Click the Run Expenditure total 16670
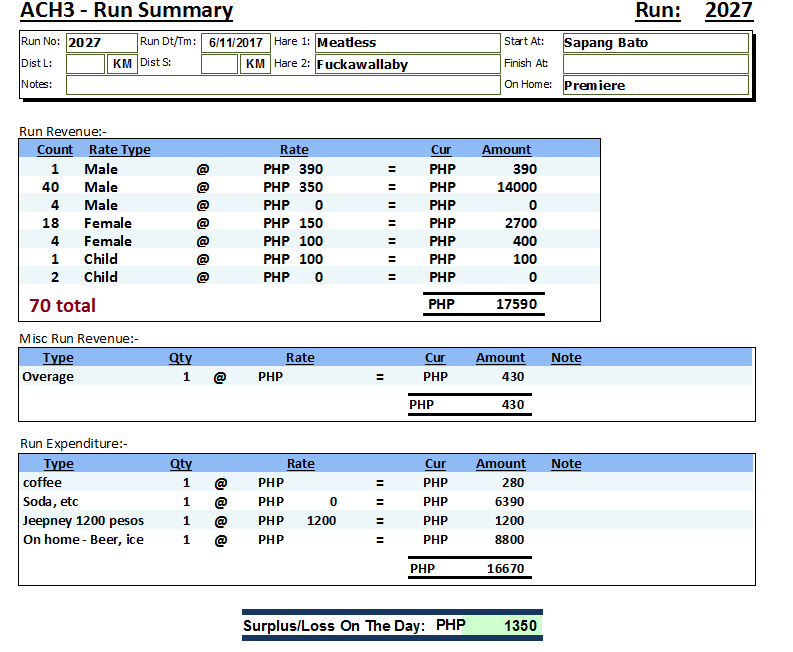 click(505, 569)
